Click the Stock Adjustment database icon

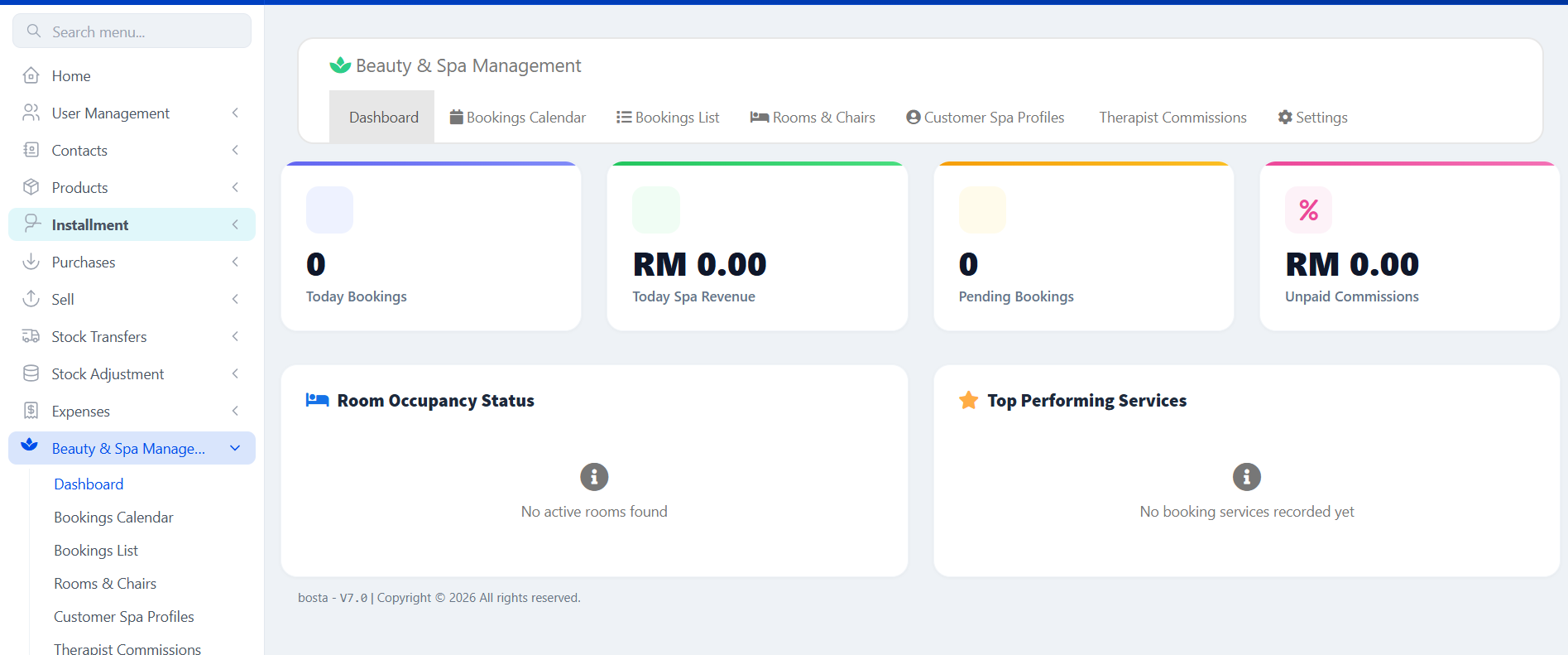pyautogui.click(x=31, y=373)
